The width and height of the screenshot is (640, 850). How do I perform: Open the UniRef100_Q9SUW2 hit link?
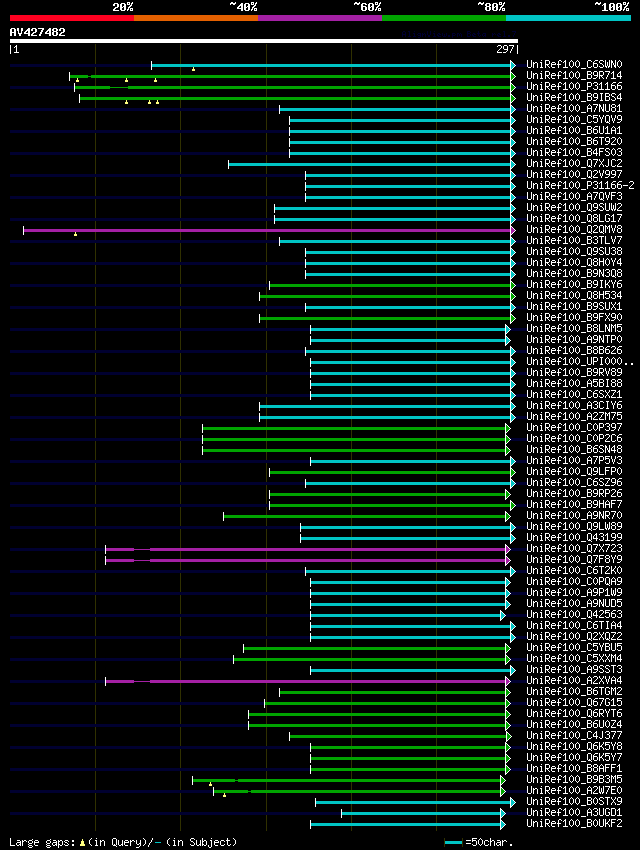tap(574, 208)
